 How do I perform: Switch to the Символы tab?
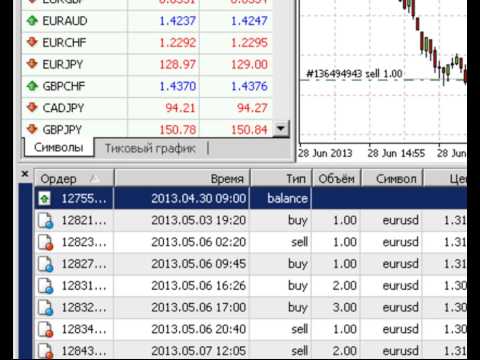point(59,147)
